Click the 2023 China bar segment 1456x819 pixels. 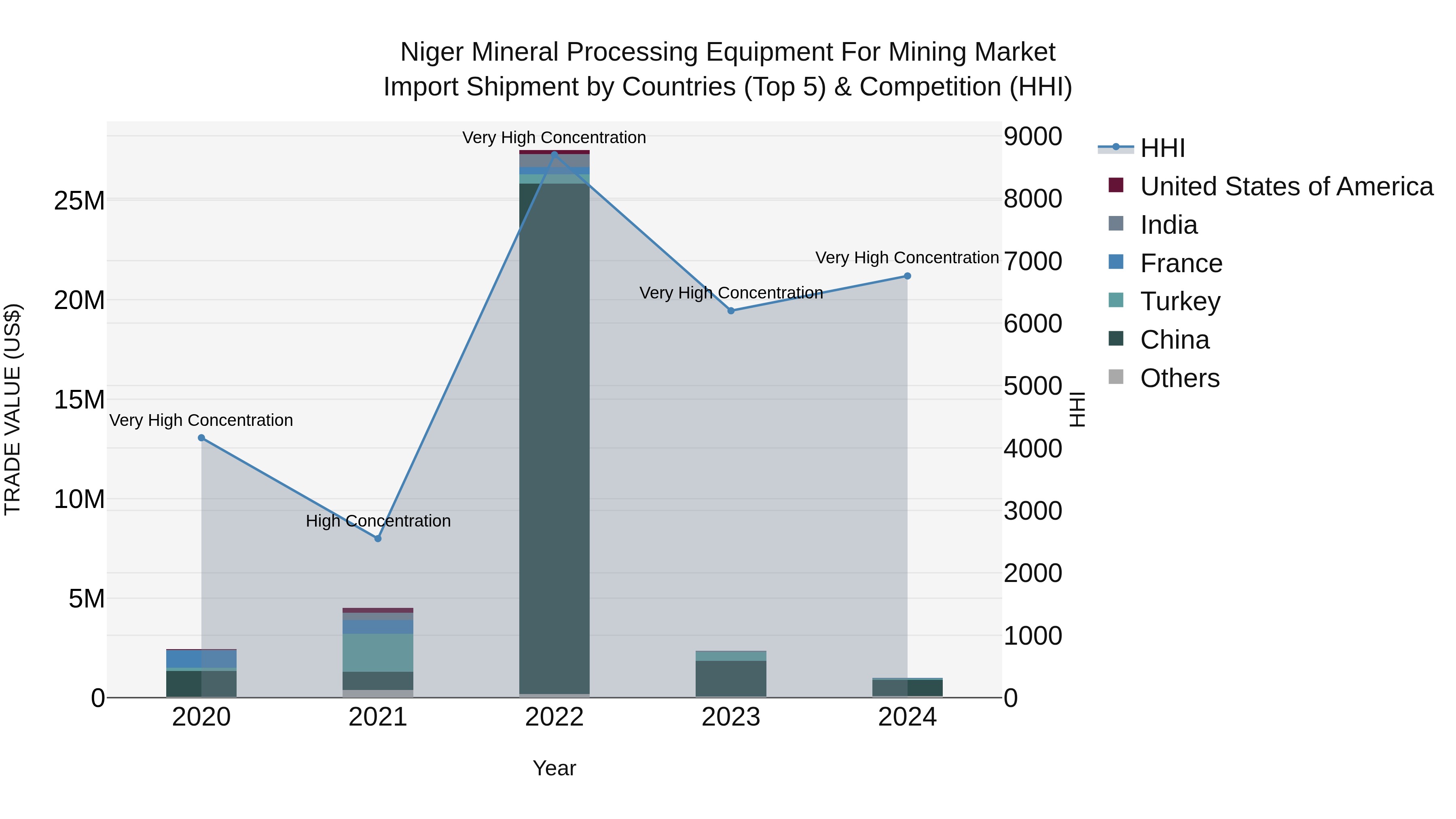point(731,679)
